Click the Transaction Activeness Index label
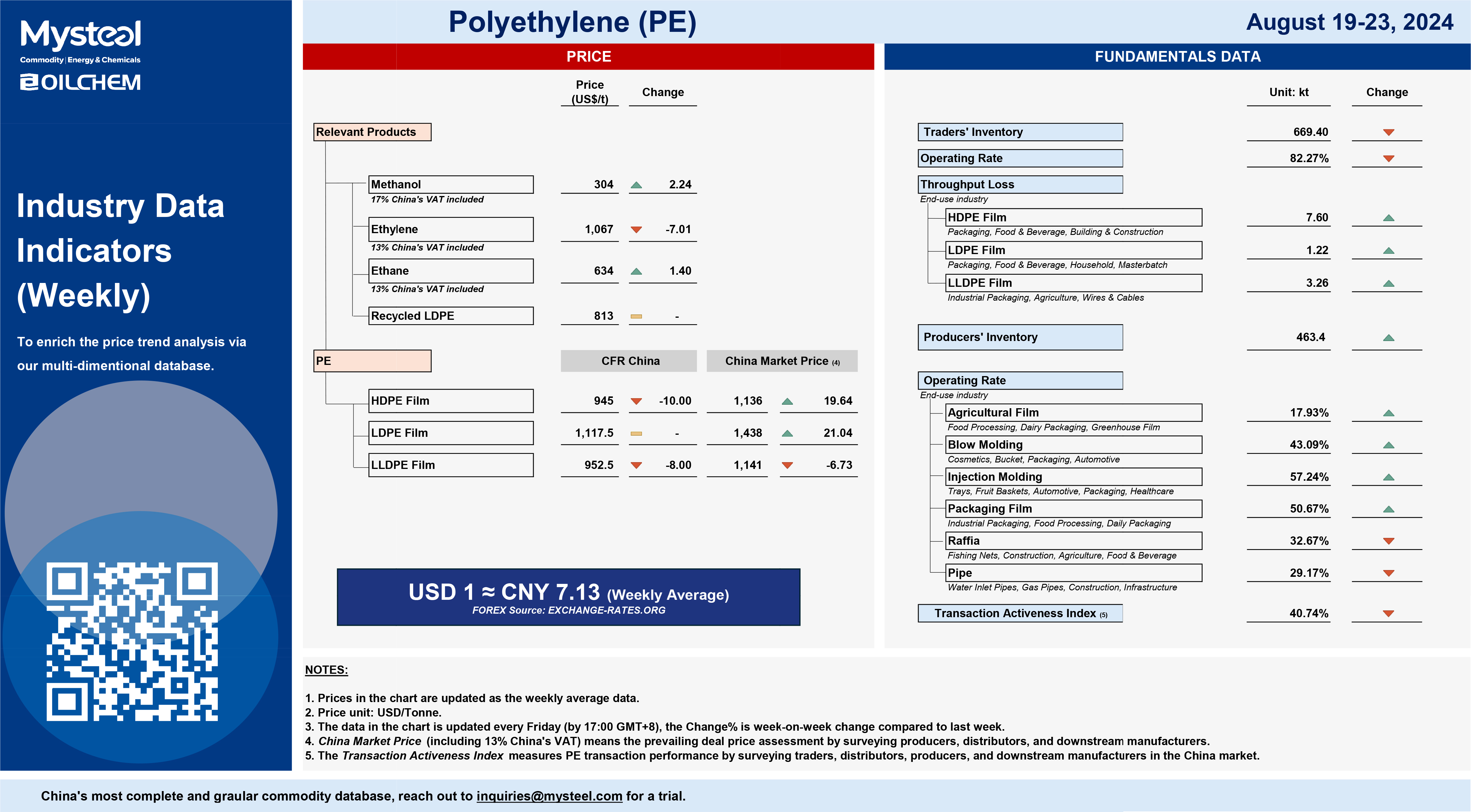 pos(1020,613)
